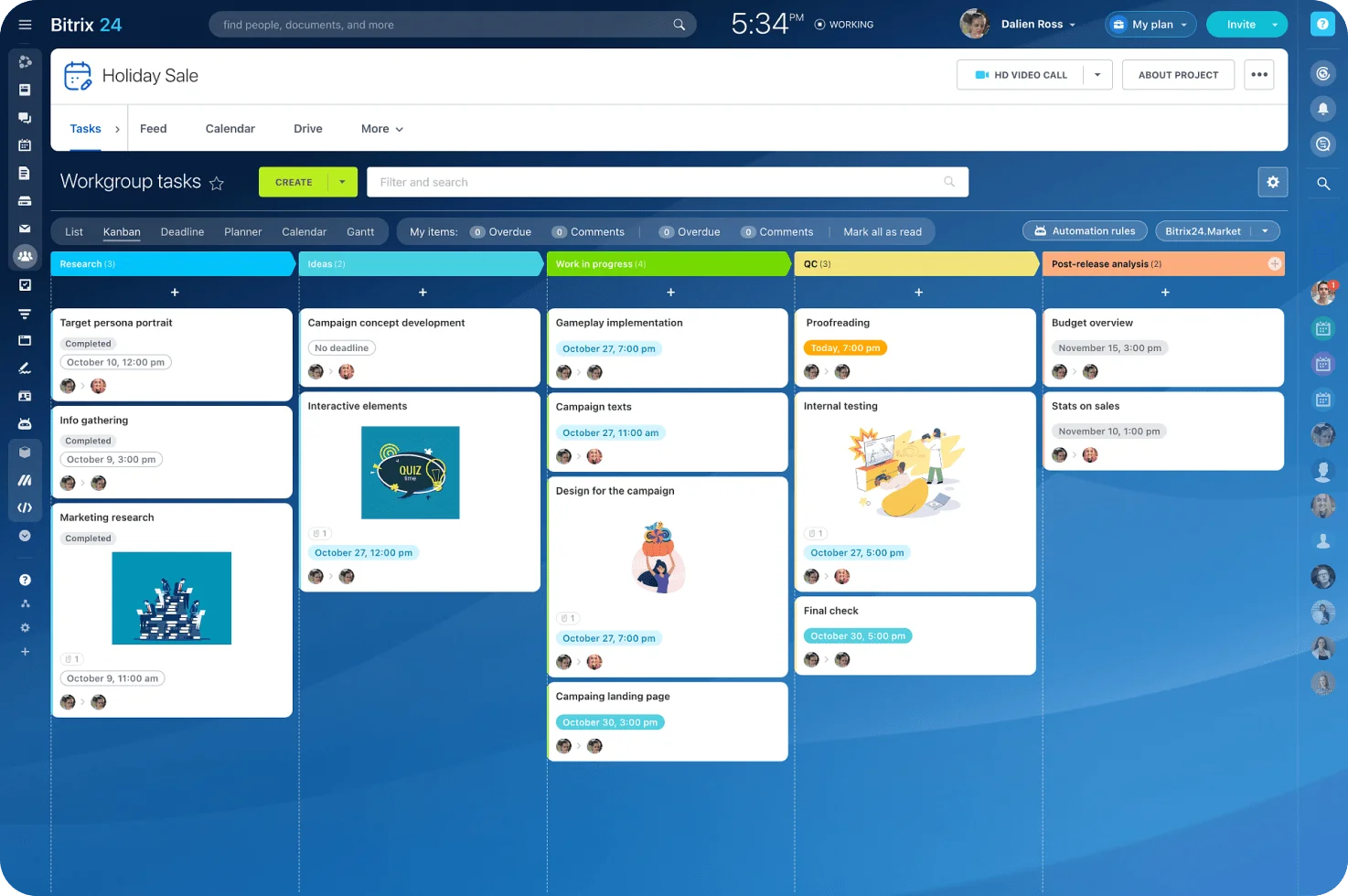The width and height of the screenshot is (1348, 896).
Task: Open the hamburger menu in top-left corner
Action: [25, 25]
